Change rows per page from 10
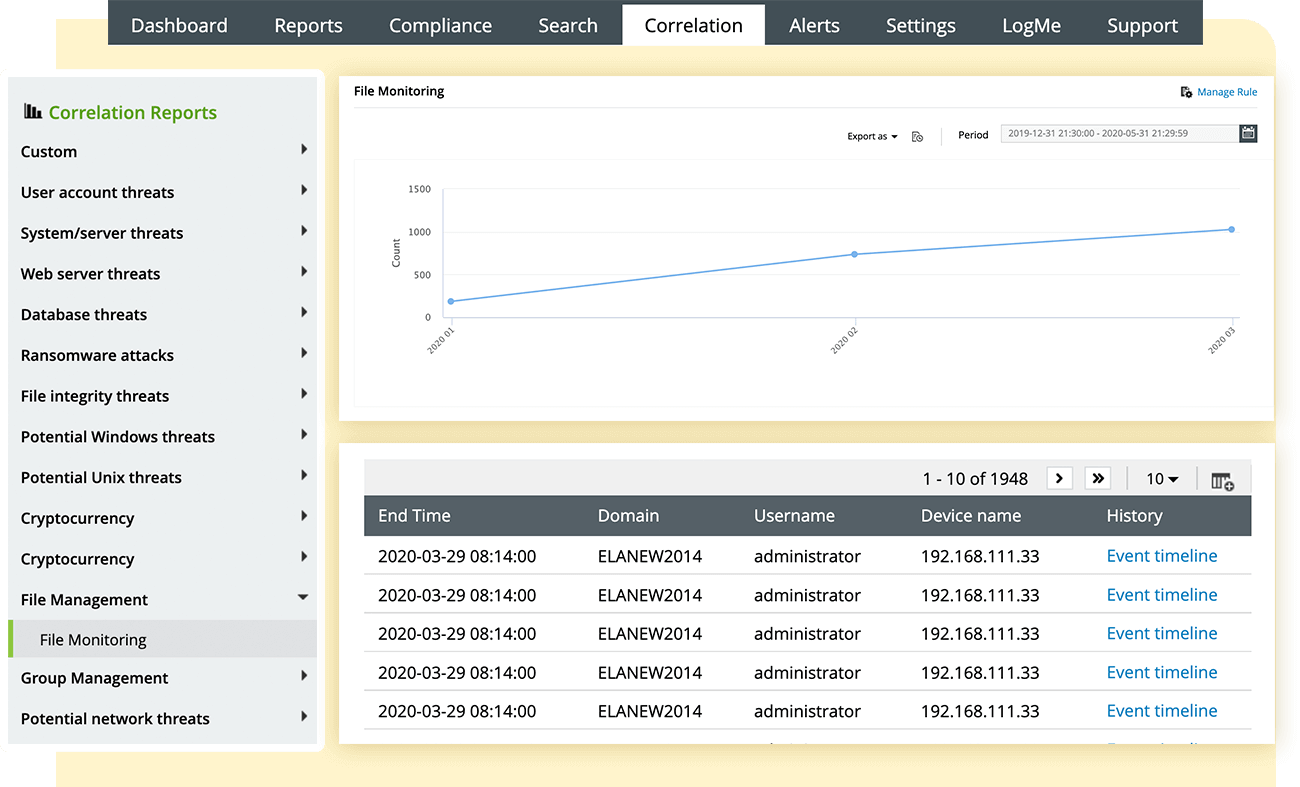 1162,479
